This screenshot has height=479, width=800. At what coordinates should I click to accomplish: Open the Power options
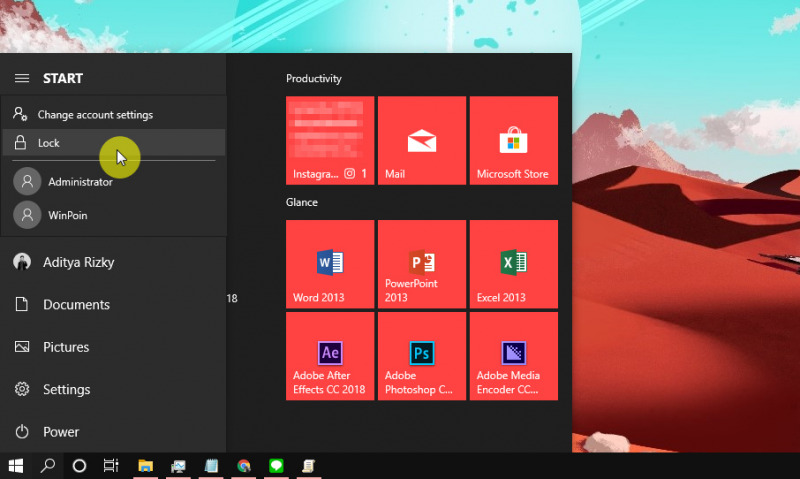coord(113,432)
